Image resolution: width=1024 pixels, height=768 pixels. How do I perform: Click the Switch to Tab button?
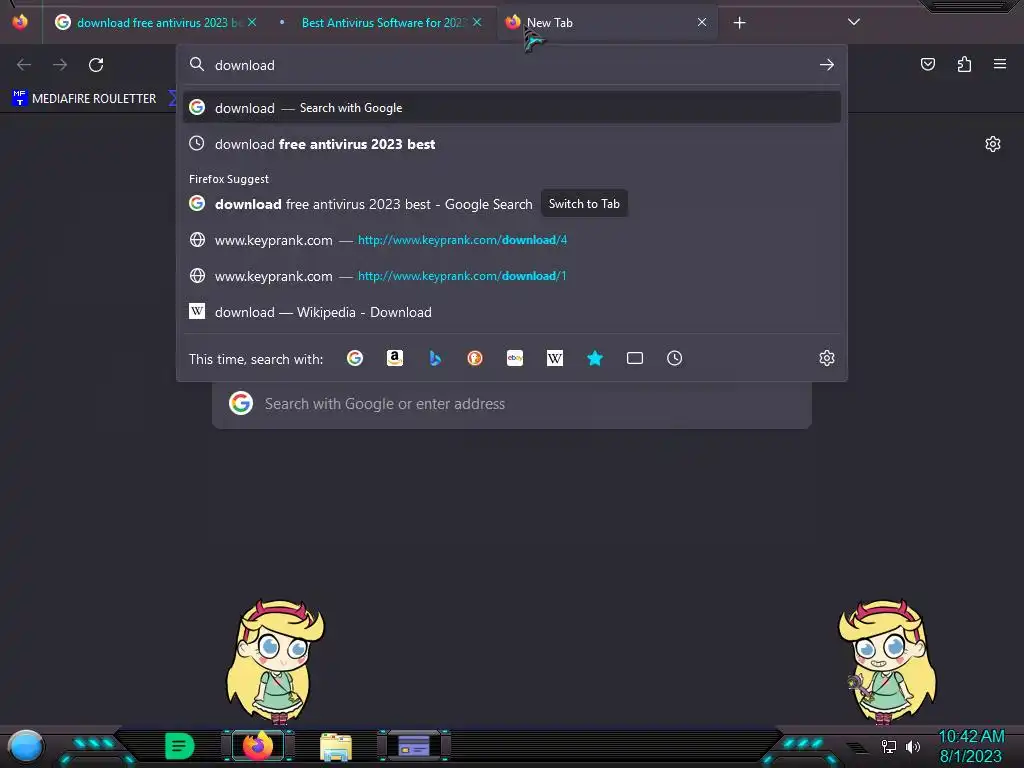(584, 204)
